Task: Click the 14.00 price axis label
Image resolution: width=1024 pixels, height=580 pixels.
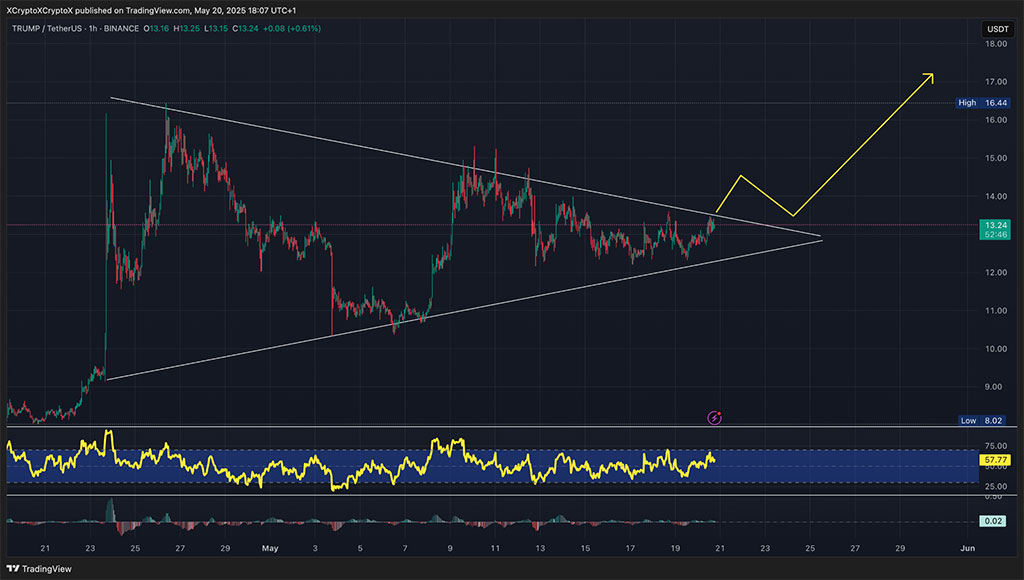Action: point(996,196)
